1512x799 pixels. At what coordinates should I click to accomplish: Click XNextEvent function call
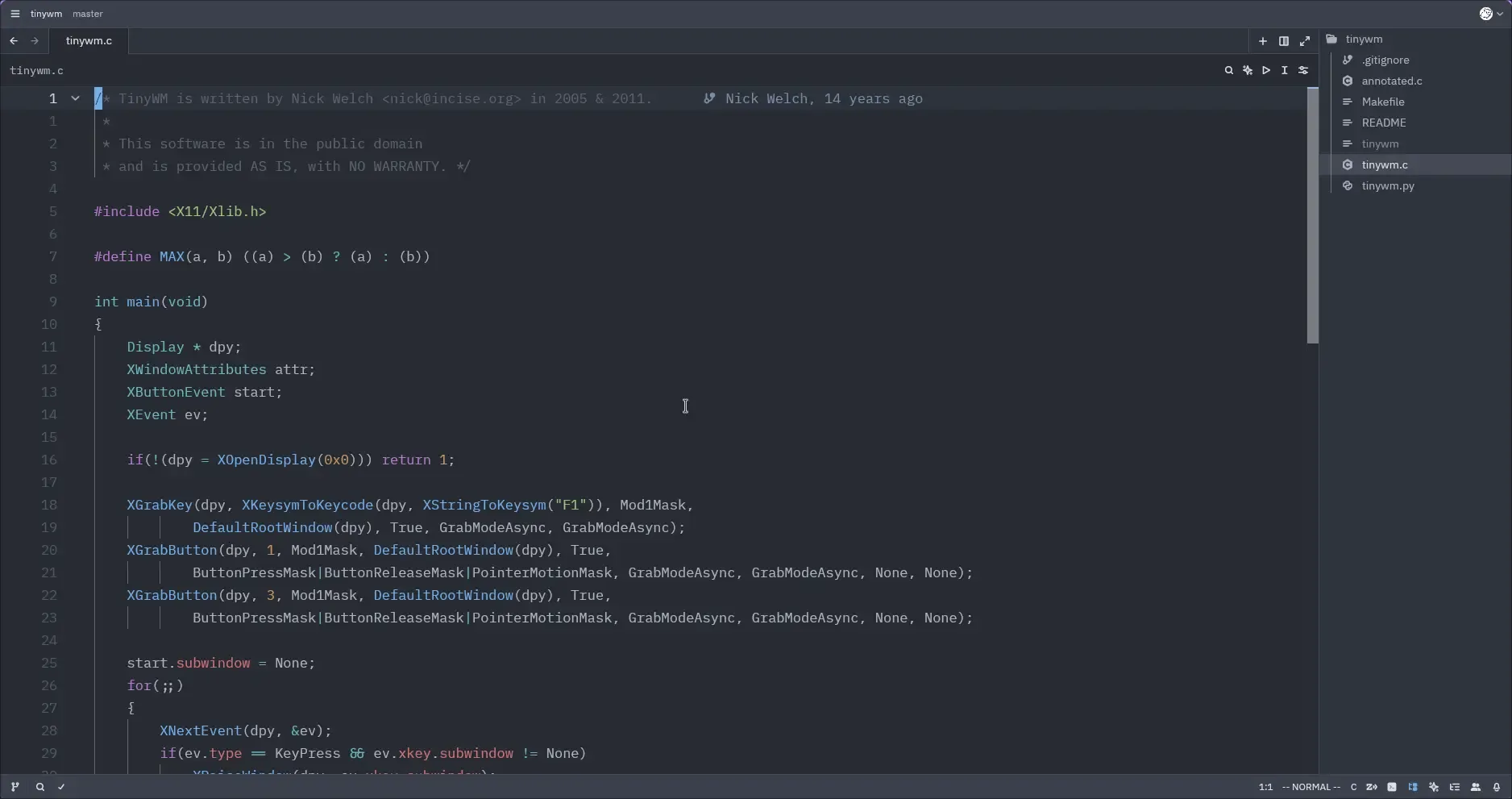pos(201,730)
